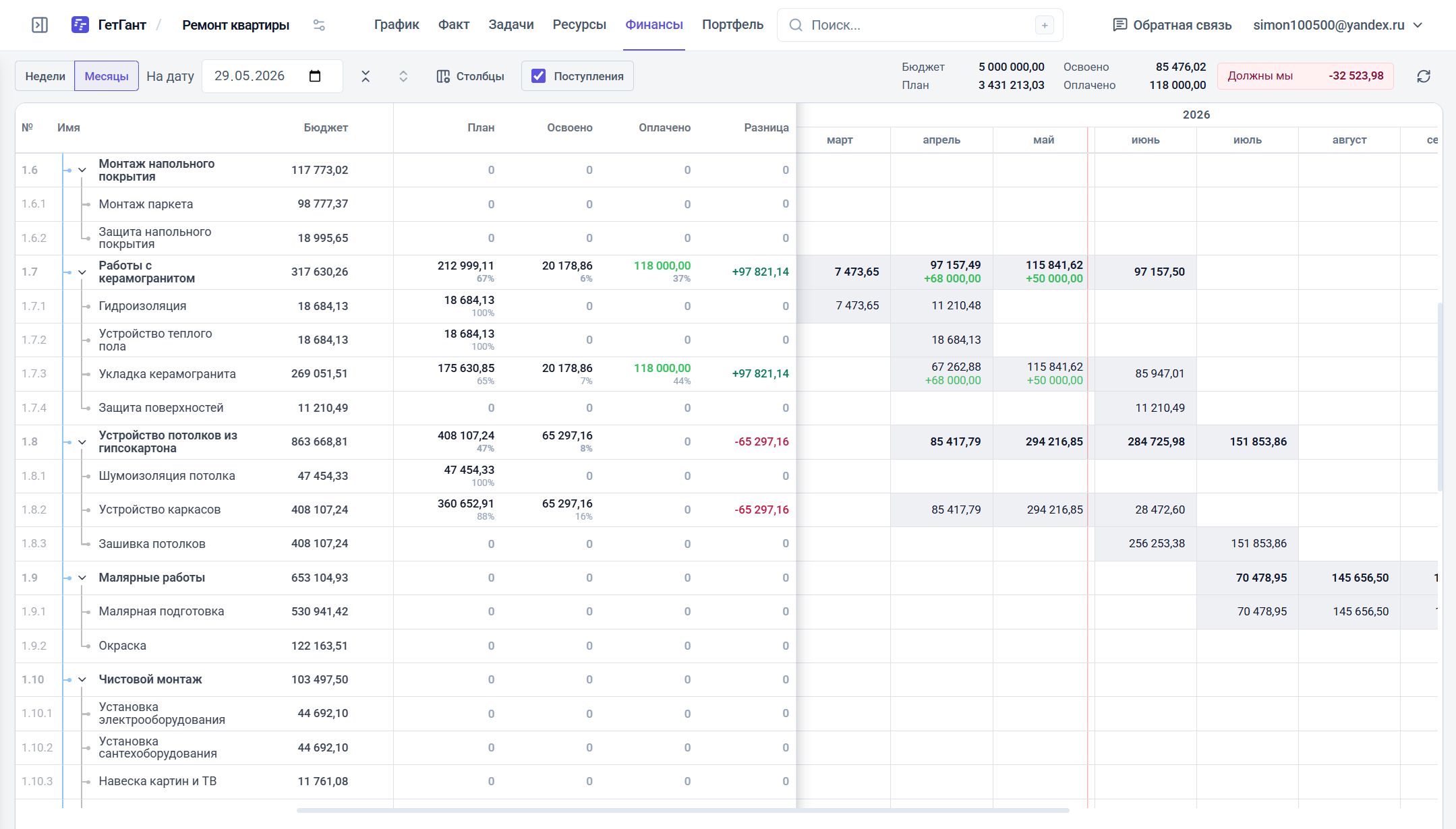The image size is (1456, 829).
Task: Click the plus icon in the search box
Action: point(1045,25)
